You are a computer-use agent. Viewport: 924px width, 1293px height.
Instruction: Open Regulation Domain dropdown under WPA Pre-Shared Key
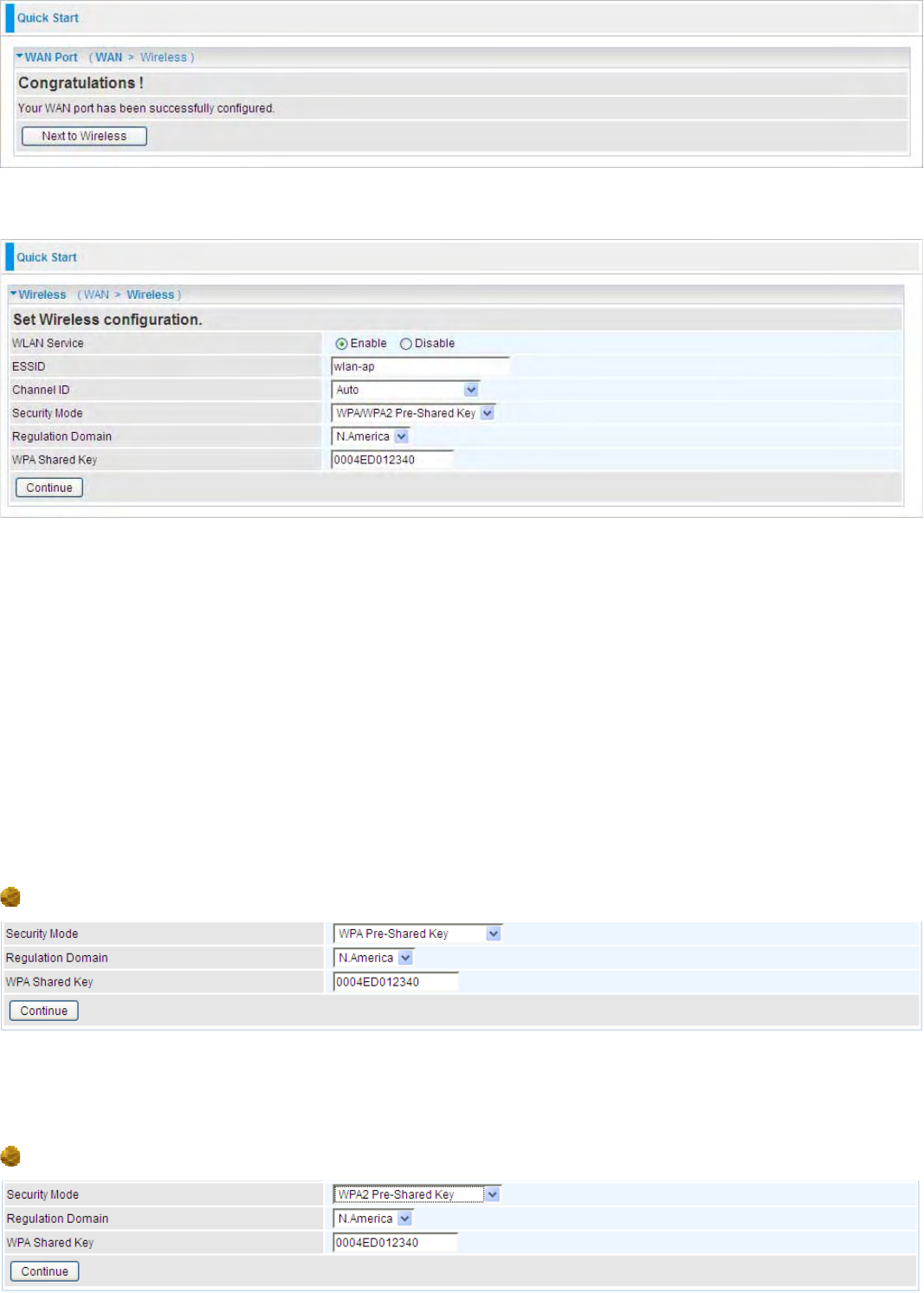coord(373,958)
